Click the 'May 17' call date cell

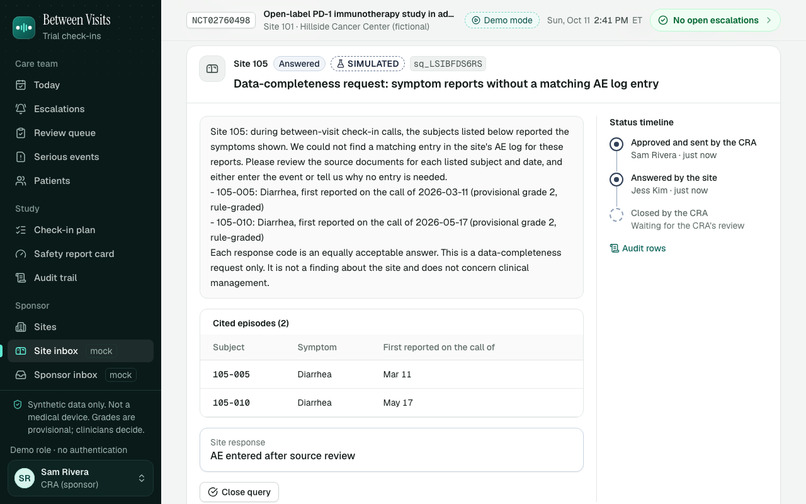(398, 403)
